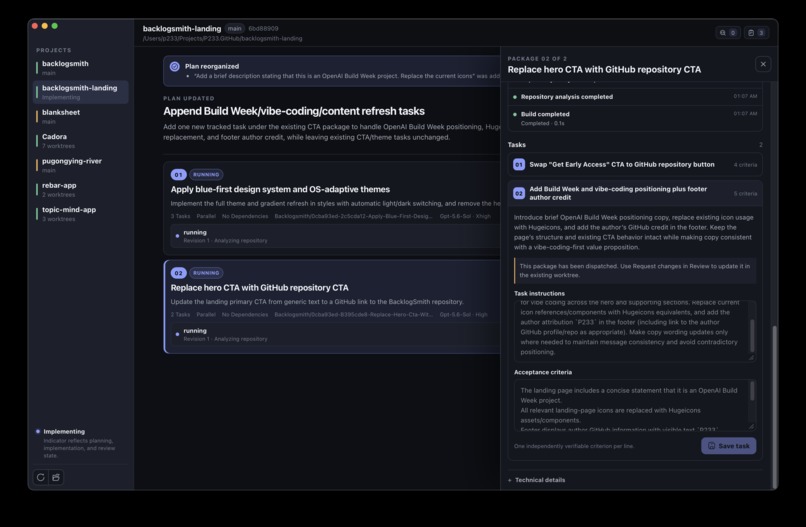Click the 5 criteria label
The image size is (806, 527).
745,194
